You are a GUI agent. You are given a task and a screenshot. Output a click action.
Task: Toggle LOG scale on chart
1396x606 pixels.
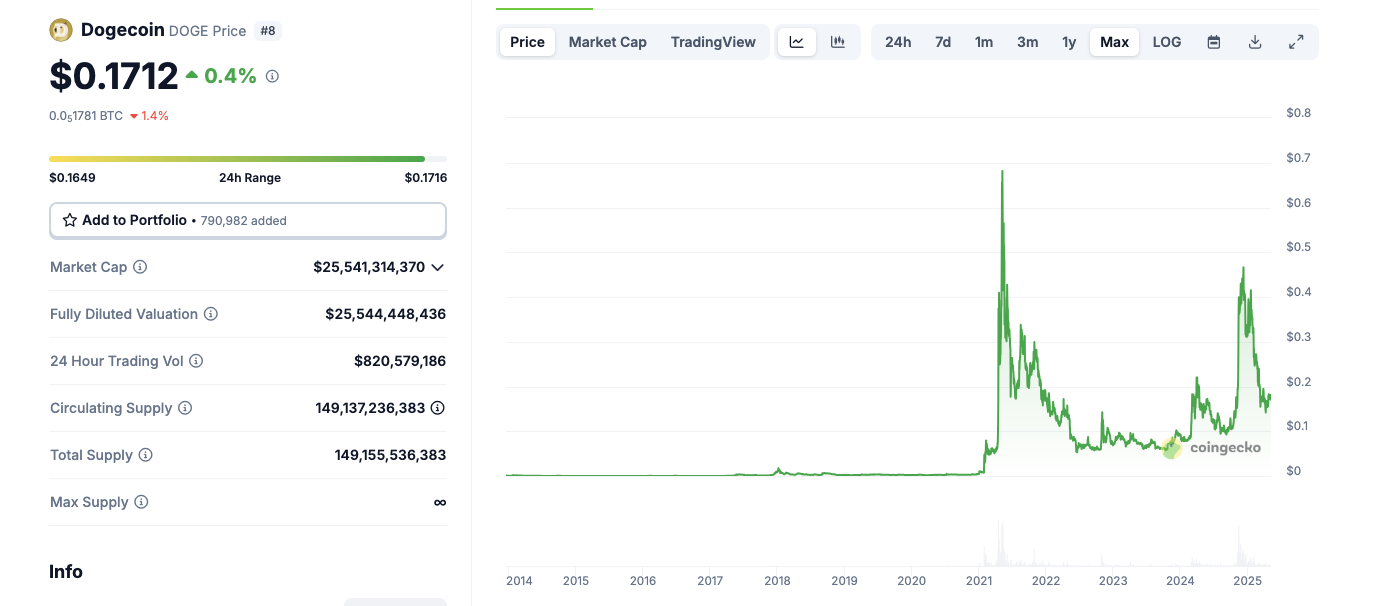pyautogui.click(x=1167, y=42)
